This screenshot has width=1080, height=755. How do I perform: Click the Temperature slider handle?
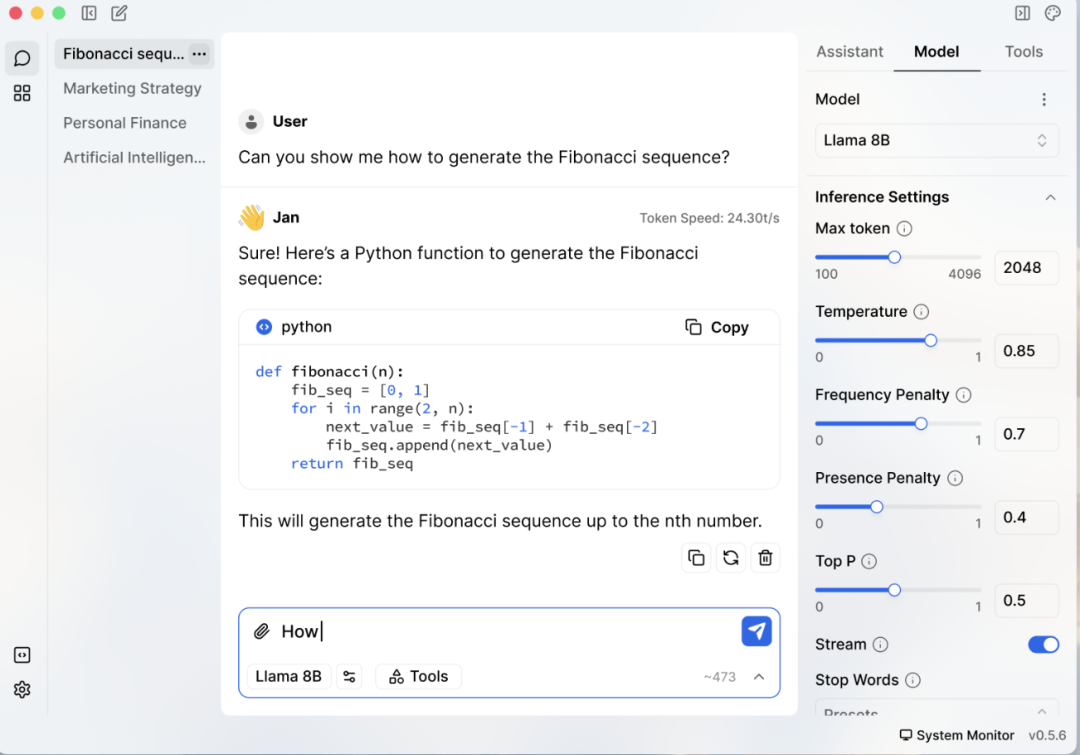(x=931, y=340)
